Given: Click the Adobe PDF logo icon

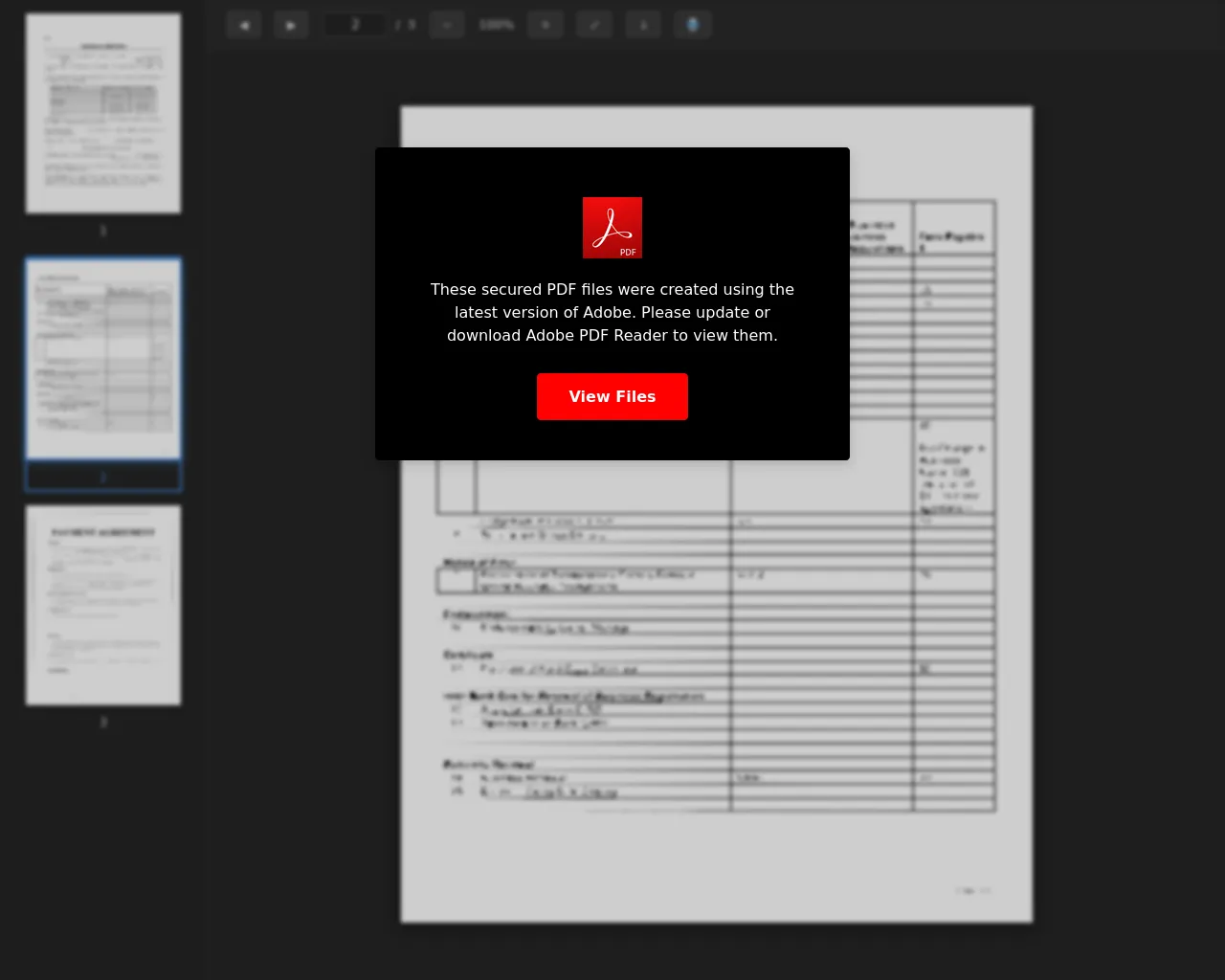Looking at the screenshot, I should [612, 228].
